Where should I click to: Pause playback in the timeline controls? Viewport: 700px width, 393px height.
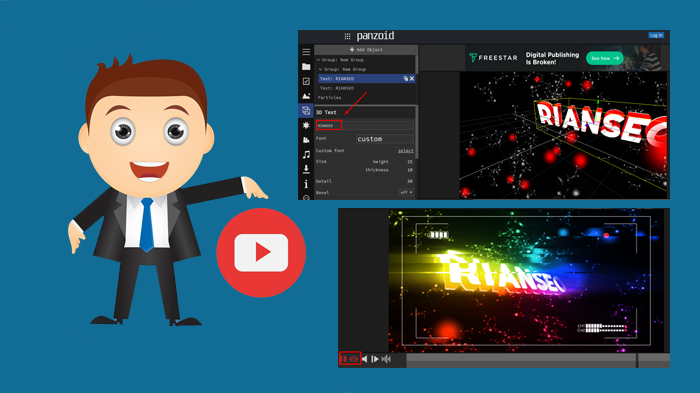[x=344, y=359]
